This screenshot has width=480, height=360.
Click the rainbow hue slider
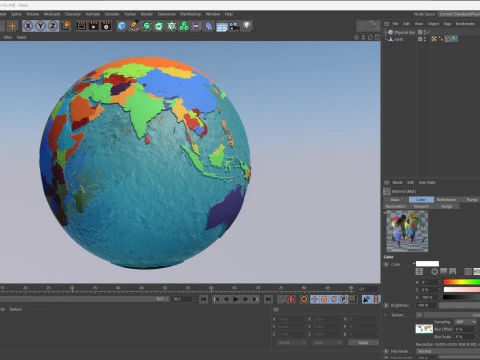click(462, 282)
